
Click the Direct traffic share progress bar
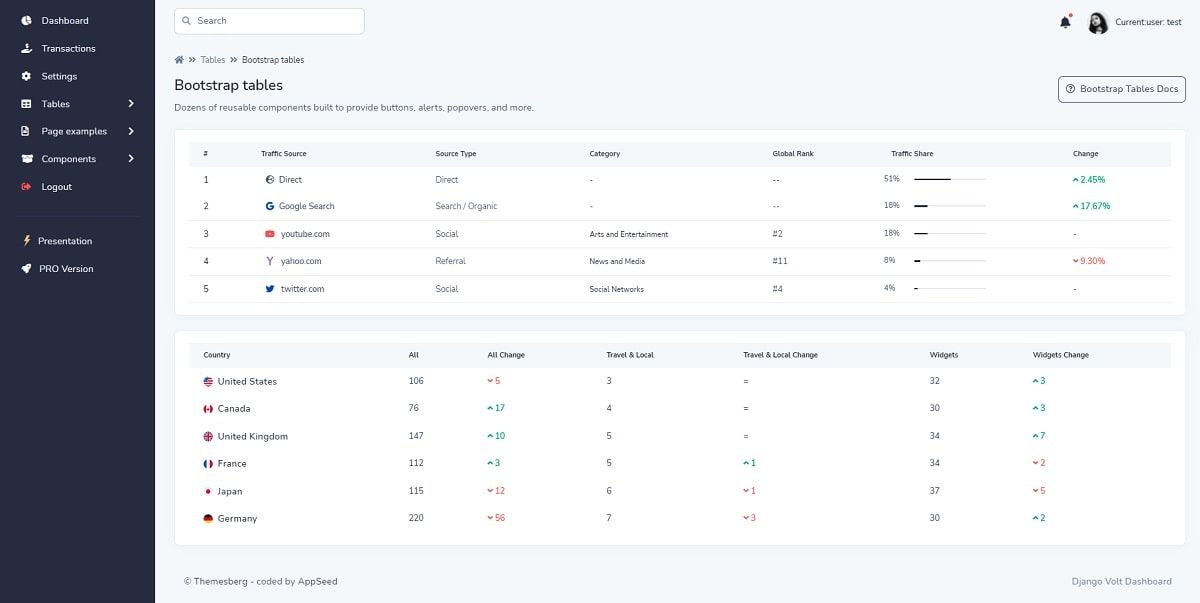[x=949, y=181]
